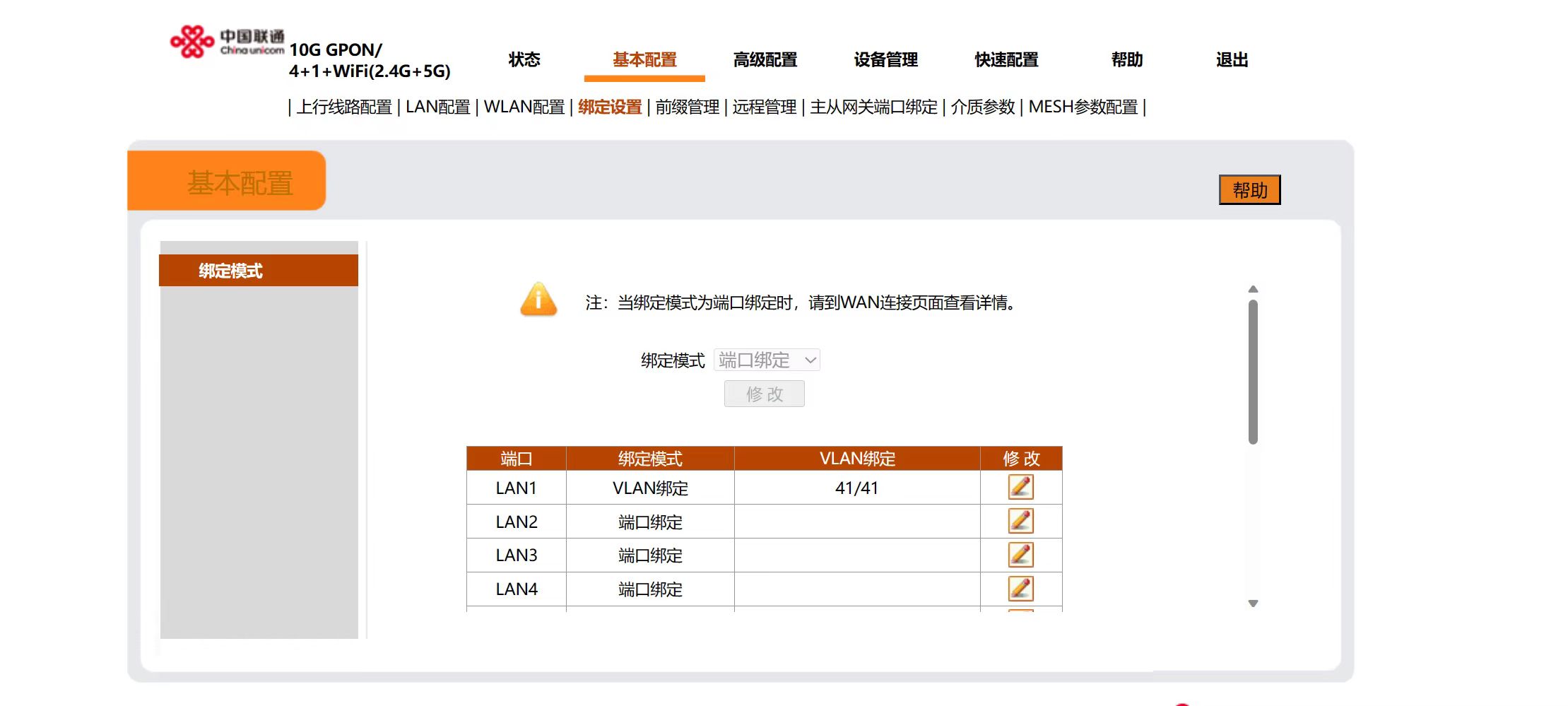Open the 帮助 top navigation tab
The width and height of the screenshot is (1568, 706).
[x=1126, y=59]
